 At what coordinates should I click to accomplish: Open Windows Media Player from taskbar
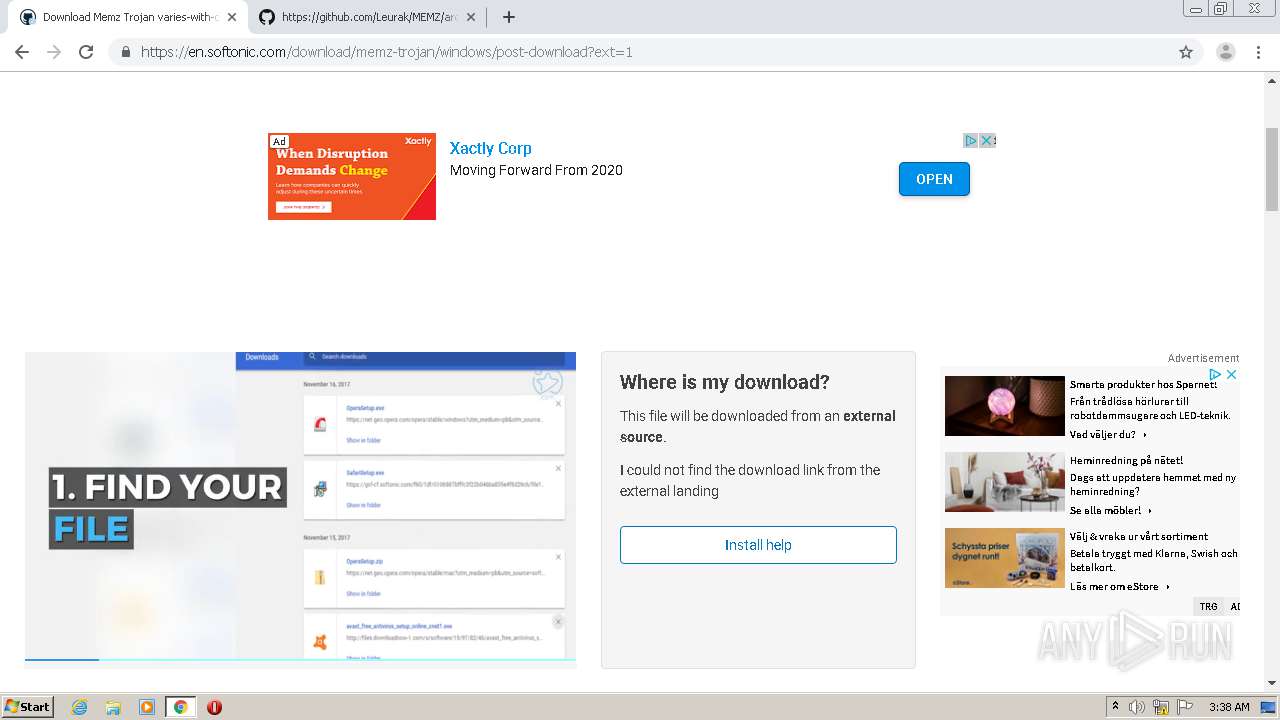(147, 707)
